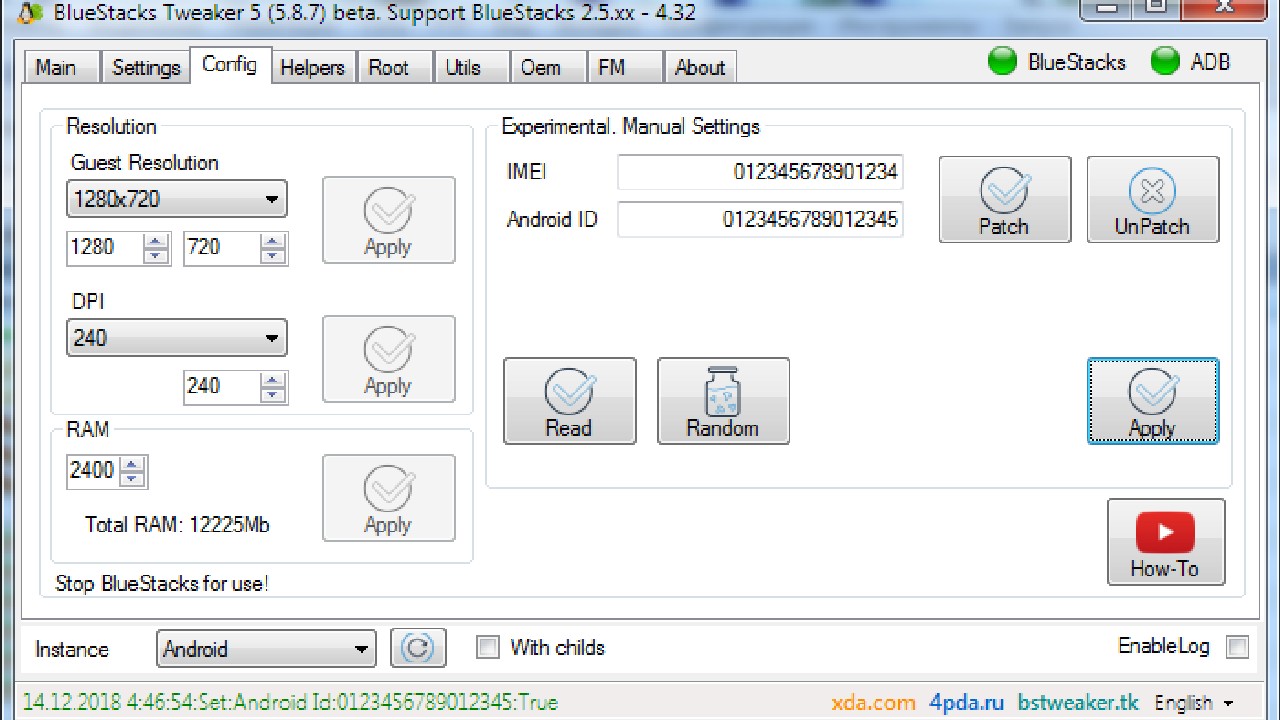
Task: Click the IMEI input field
Action: tap(760, 172)
